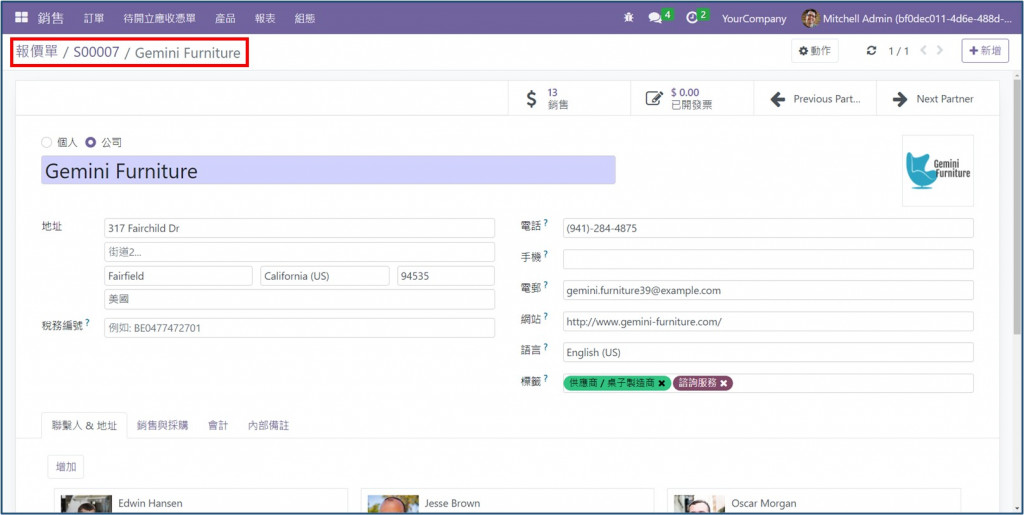The height and width of the screenshot is (515, 1024).
Task: Click the empty 手機 mobile field
Action: 768,259
